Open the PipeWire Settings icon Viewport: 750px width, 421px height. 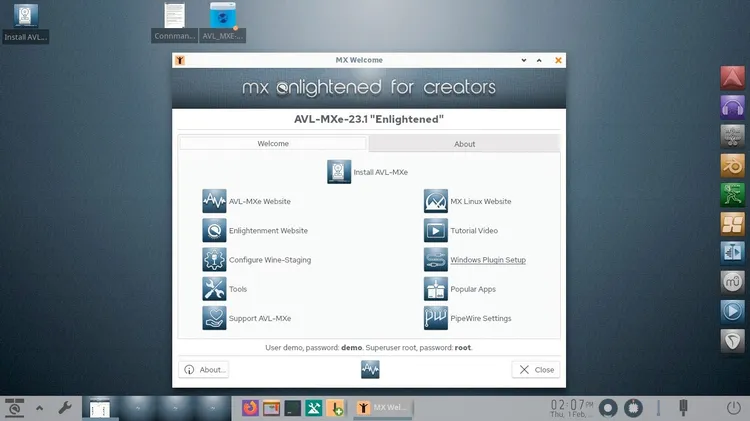tap(435, 318)
